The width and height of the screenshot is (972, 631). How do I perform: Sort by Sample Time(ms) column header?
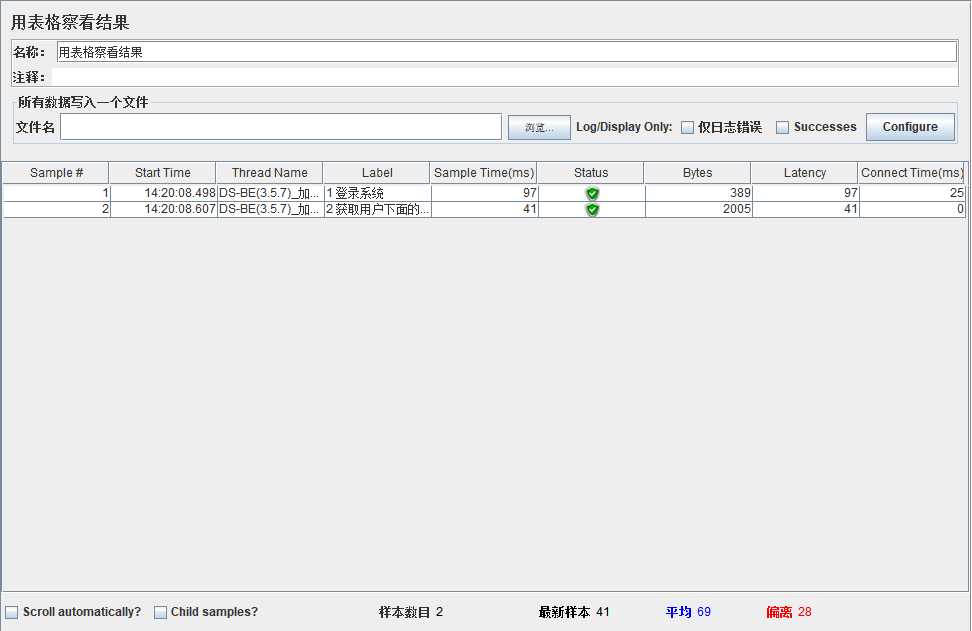(484, 173)
